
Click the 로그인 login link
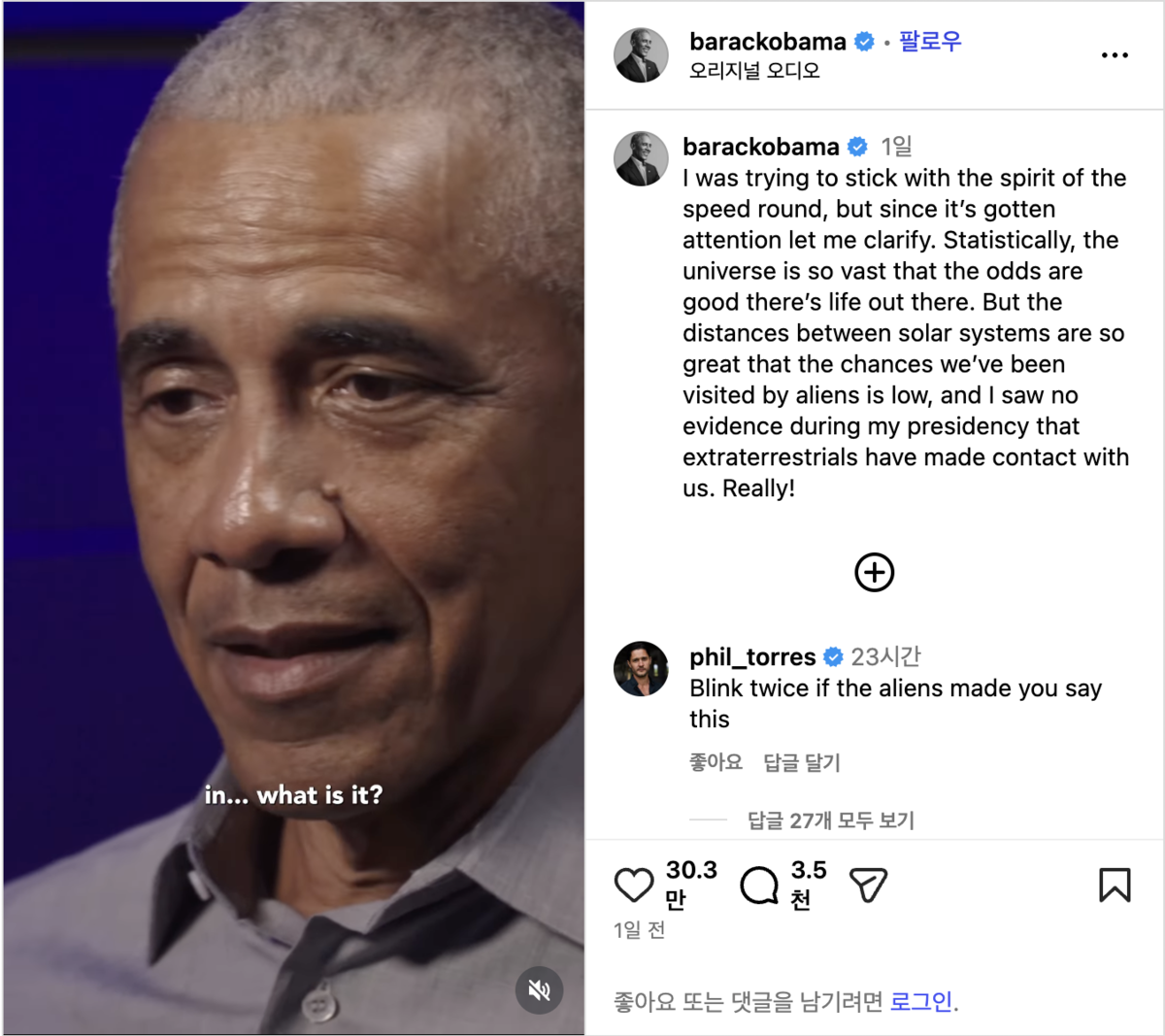[921, 1002]
